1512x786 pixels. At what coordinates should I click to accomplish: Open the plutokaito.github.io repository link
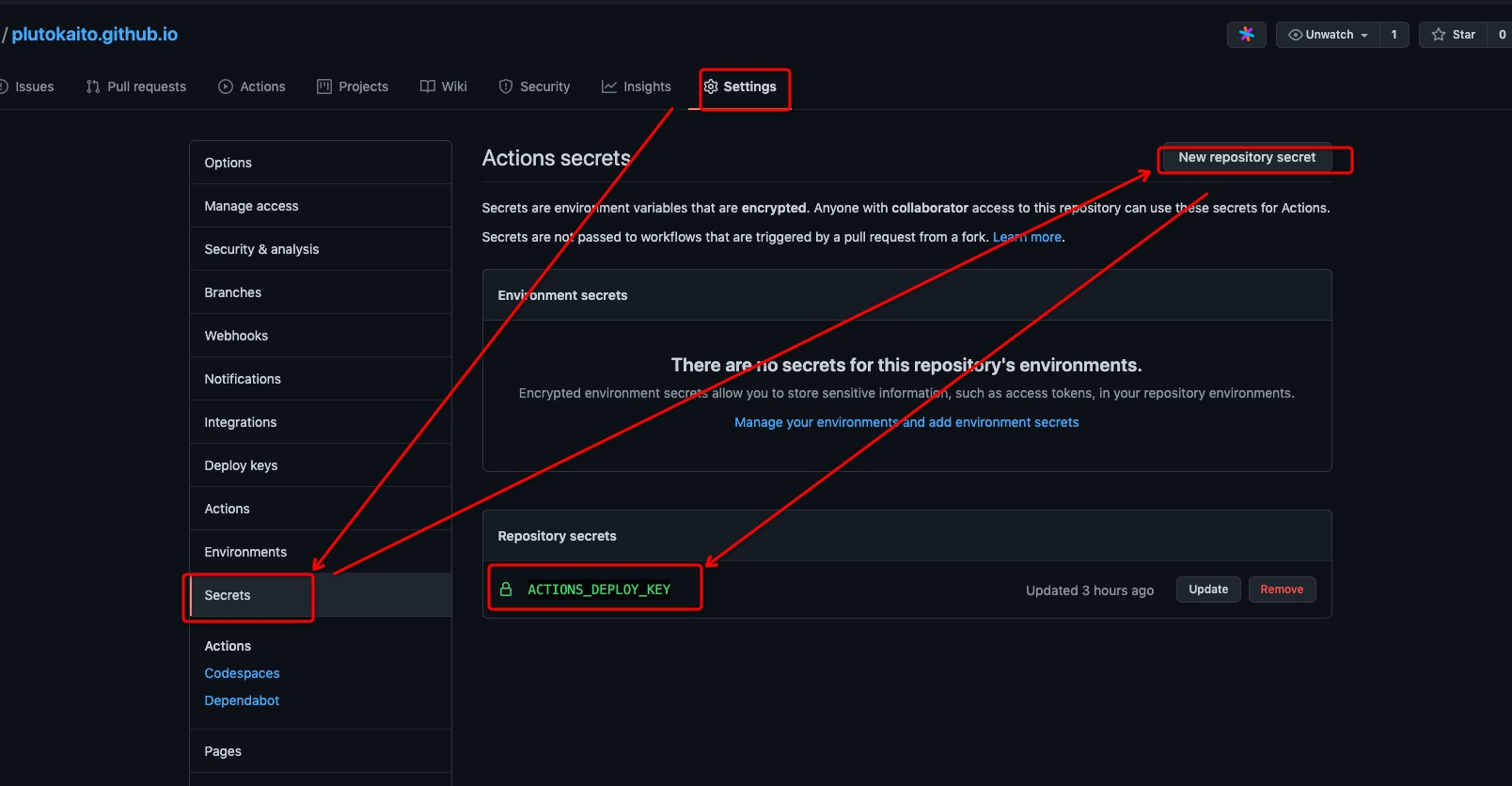94,35
